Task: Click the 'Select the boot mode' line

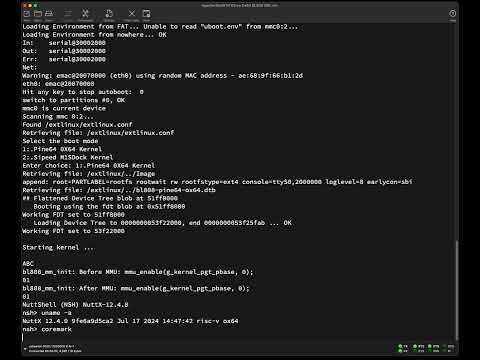Action: (60, 141)
